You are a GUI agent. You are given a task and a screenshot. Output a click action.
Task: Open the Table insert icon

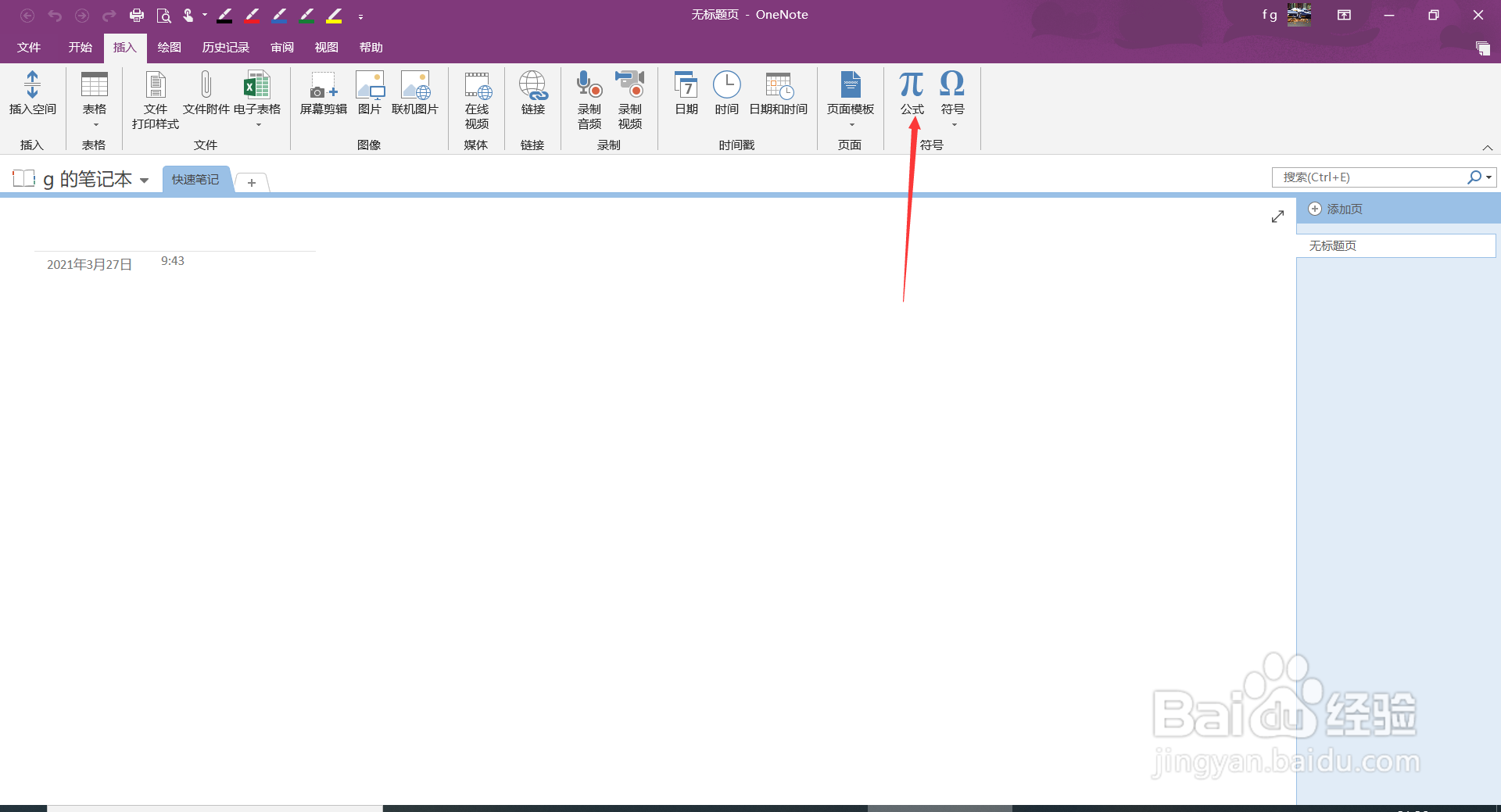(x=95, y=84)
